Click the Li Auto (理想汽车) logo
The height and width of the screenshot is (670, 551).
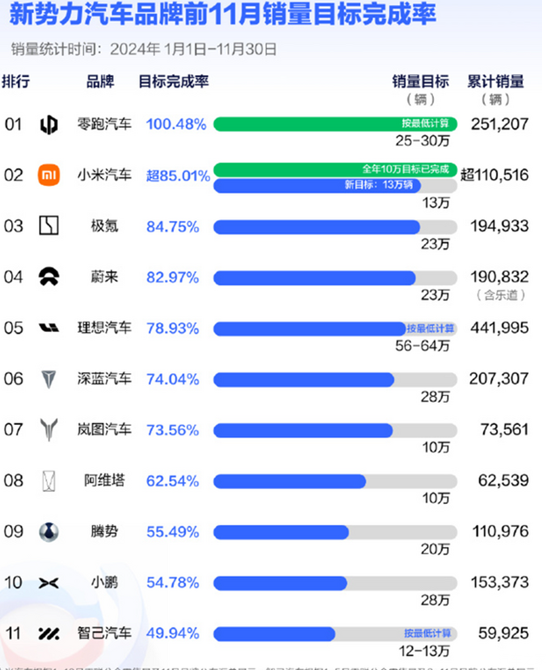(x=49, y=328)
